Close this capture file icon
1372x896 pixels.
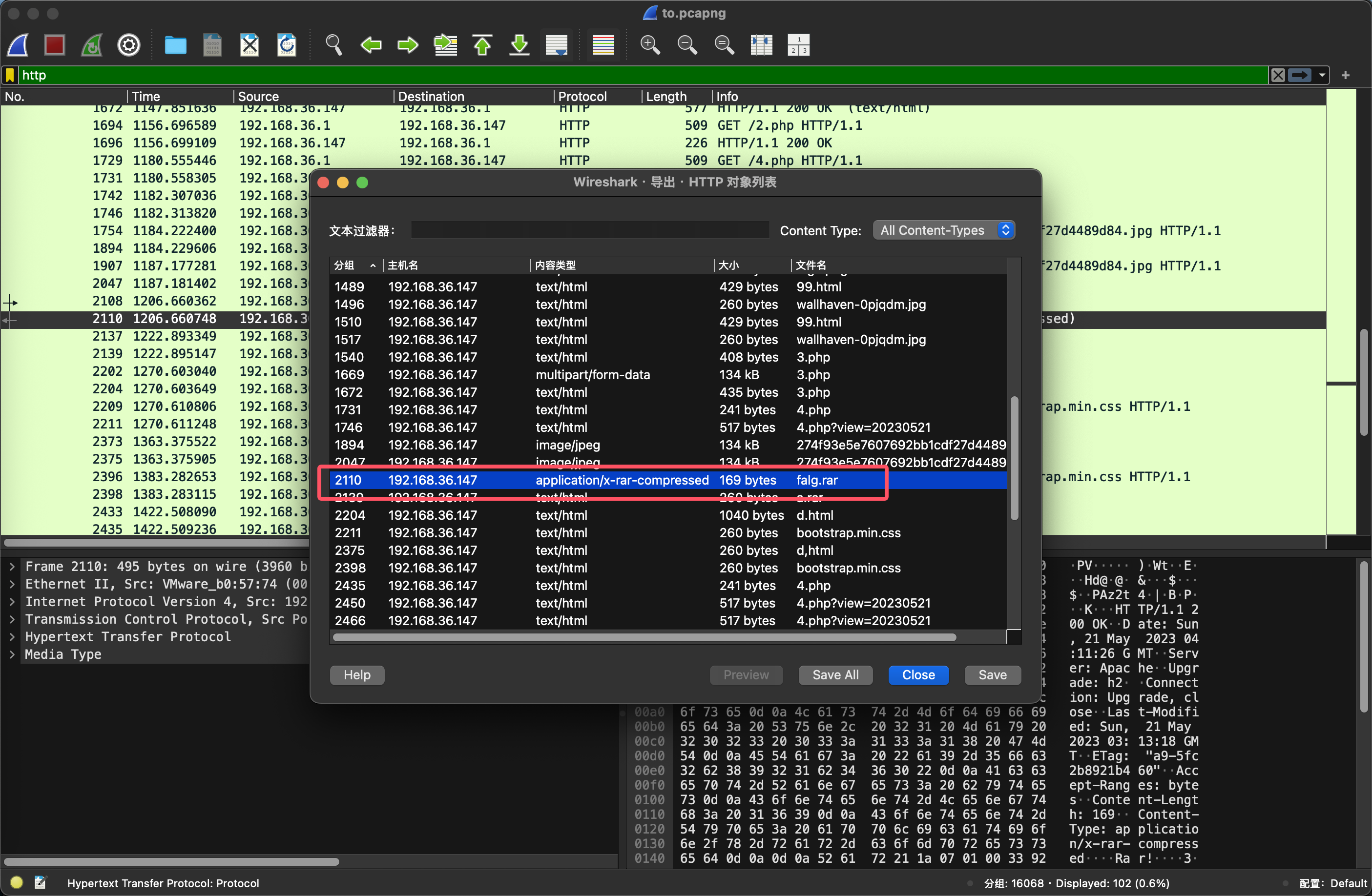pos(249,45)
